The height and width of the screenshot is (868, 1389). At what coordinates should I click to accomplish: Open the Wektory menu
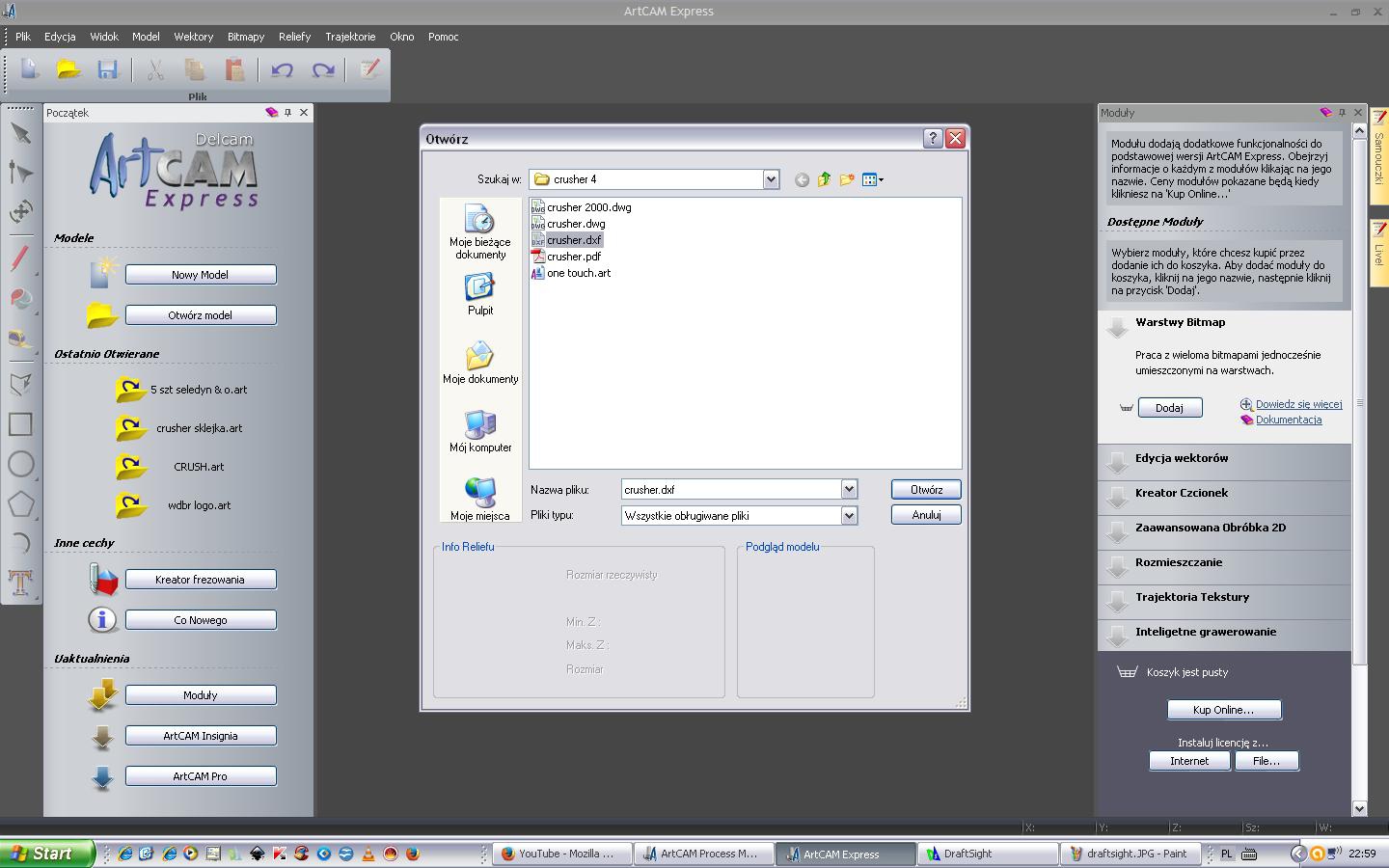tap(194, 37)
